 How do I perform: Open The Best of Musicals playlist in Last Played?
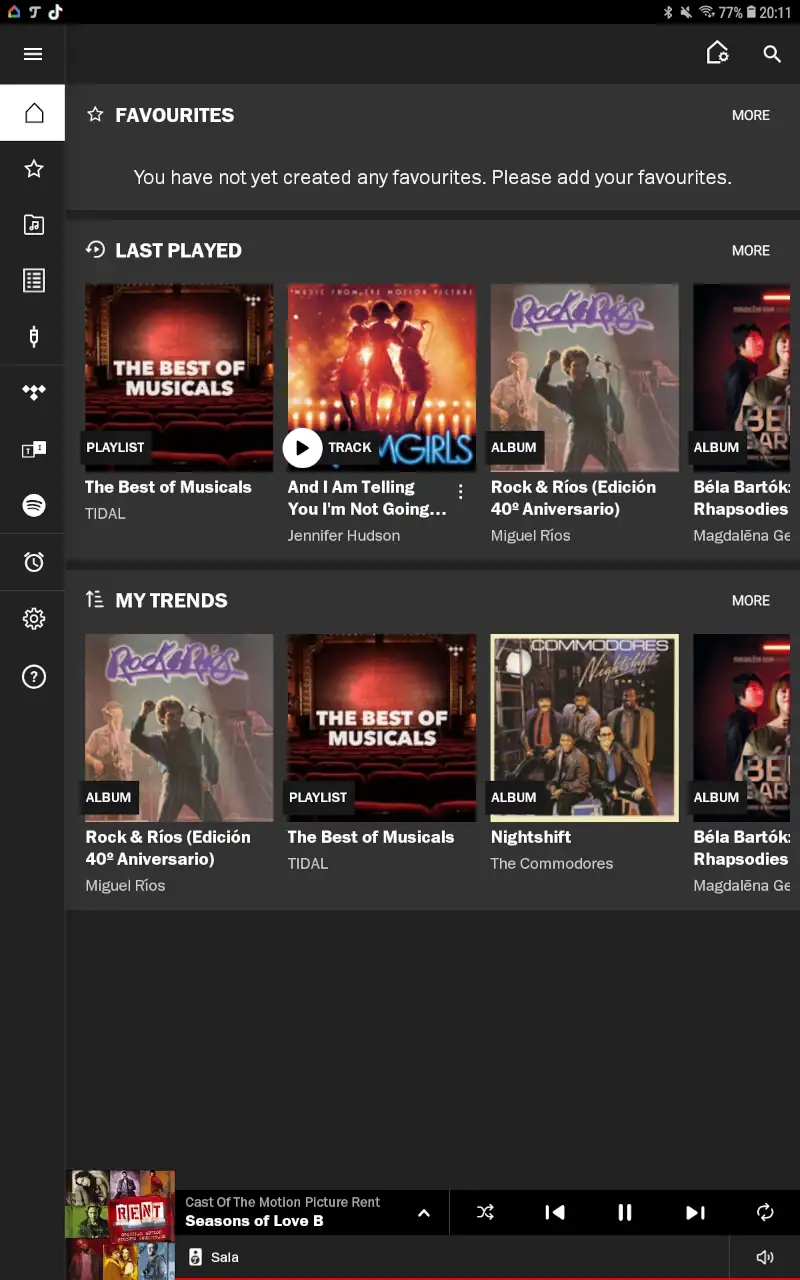(x=179, y=378)
